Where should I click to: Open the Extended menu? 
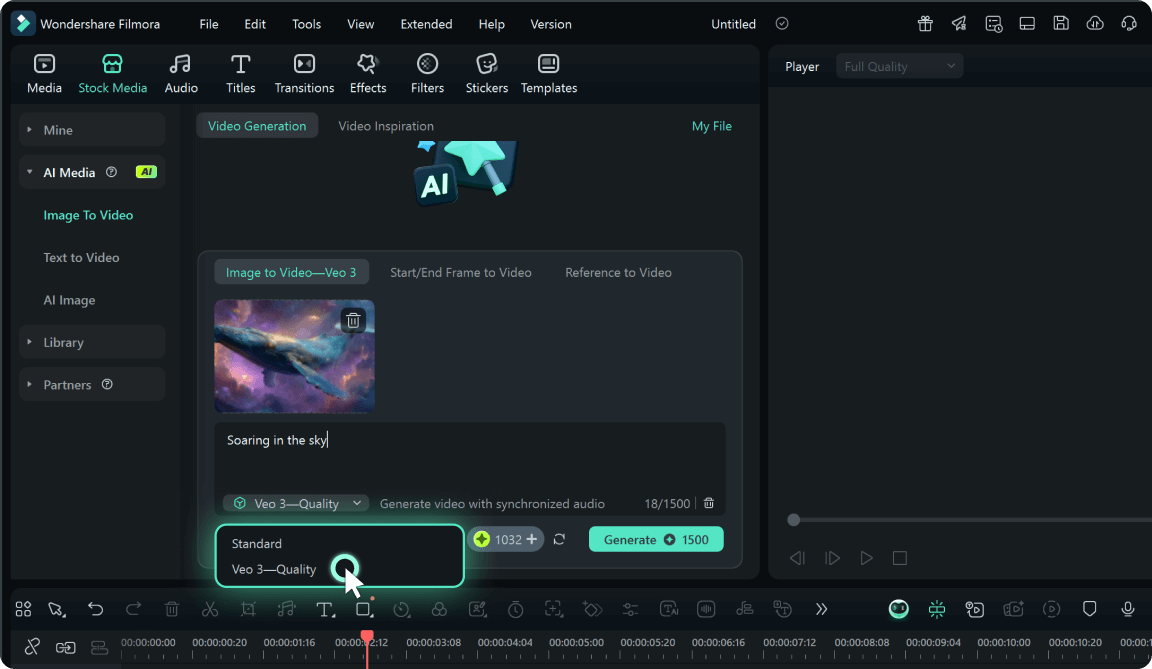click(x=426, y=24)
